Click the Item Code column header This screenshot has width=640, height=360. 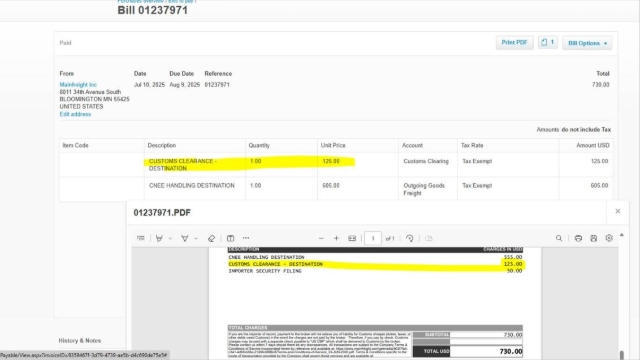click(75, 145)
